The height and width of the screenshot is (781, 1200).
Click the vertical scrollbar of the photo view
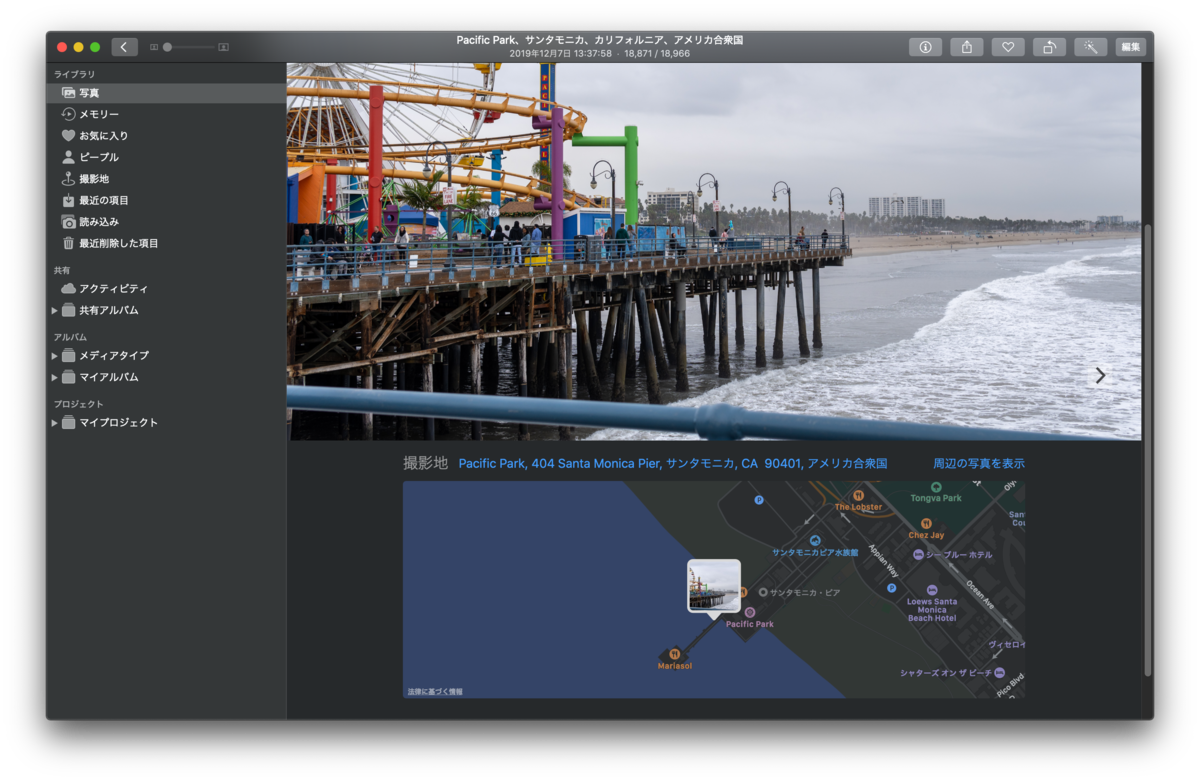1148,450
